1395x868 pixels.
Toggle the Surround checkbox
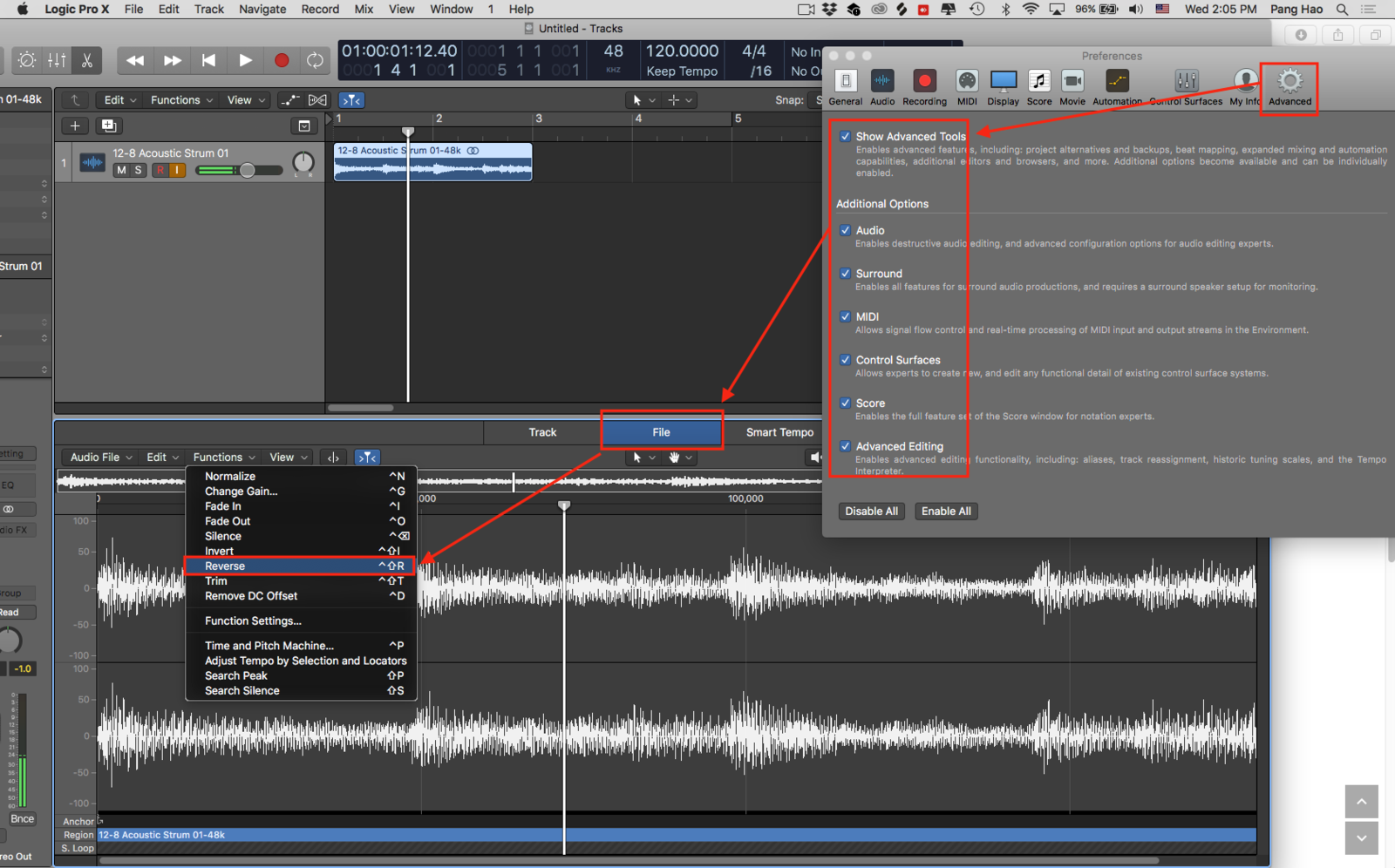(845, 274)
